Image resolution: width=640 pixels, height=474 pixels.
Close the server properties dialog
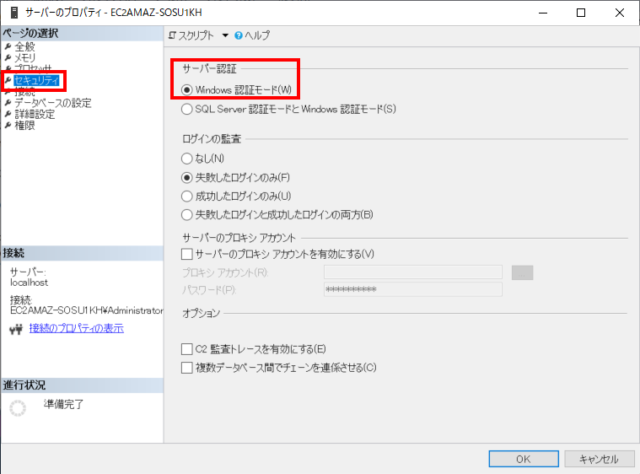pos(620,13)
